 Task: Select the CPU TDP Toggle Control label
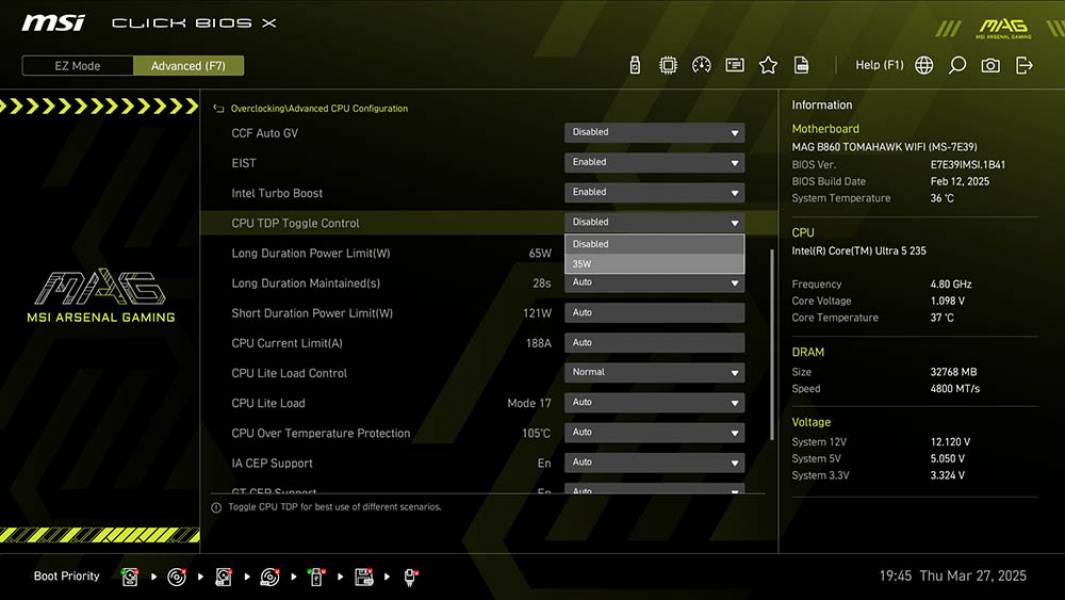coord(295,223)
